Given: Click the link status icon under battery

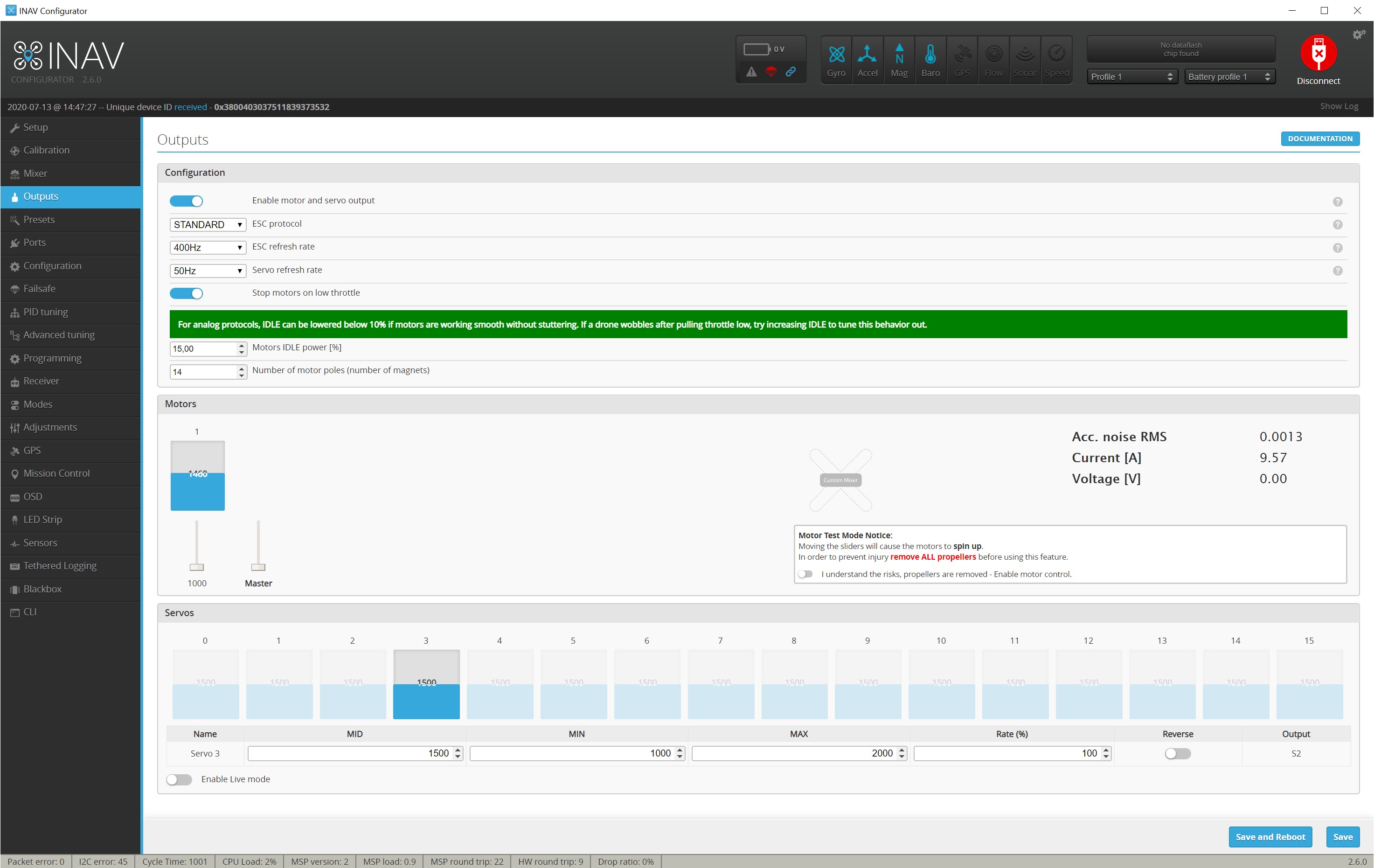Looking at the screenshot, I should click(790, 72).
